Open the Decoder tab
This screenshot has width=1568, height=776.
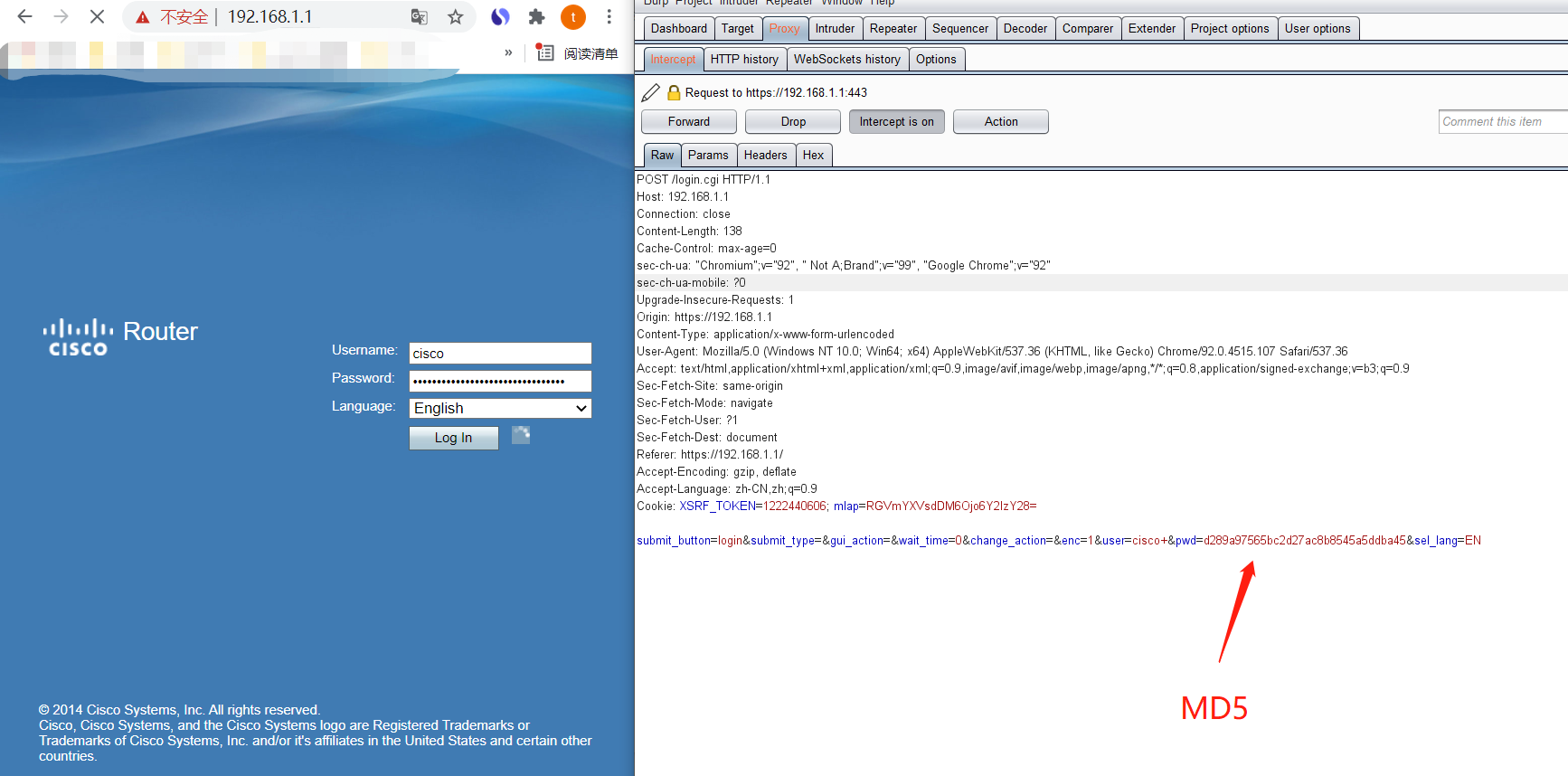1025,28
